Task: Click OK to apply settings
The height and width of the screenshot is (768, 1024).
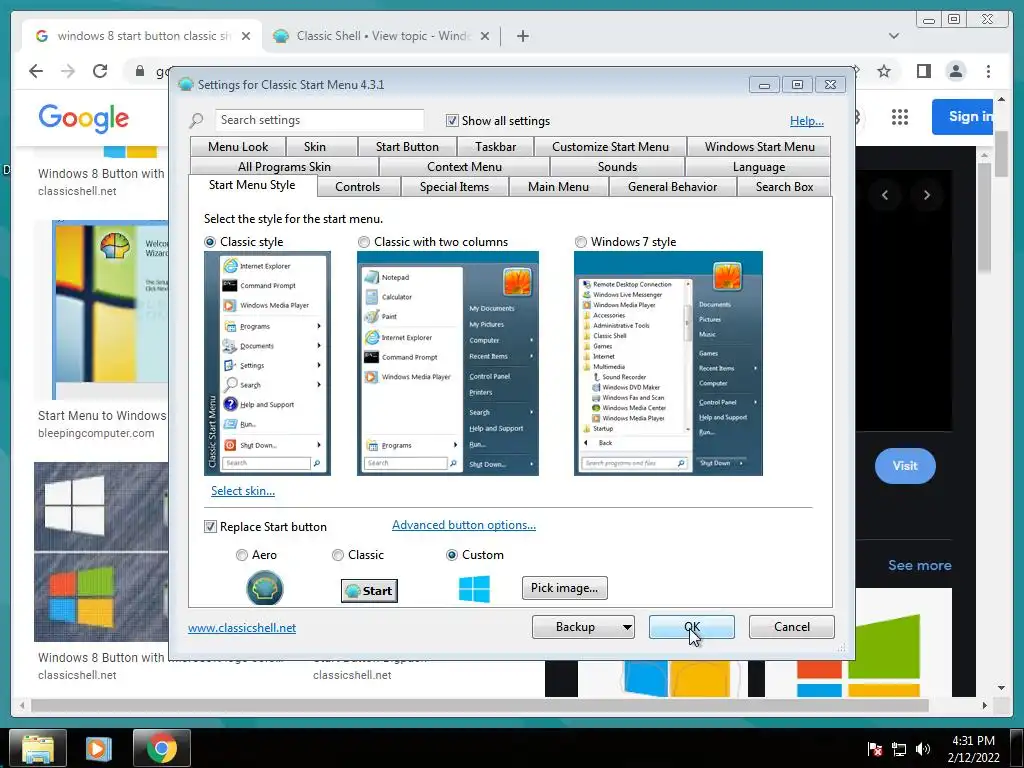Action: pos(692,627)
